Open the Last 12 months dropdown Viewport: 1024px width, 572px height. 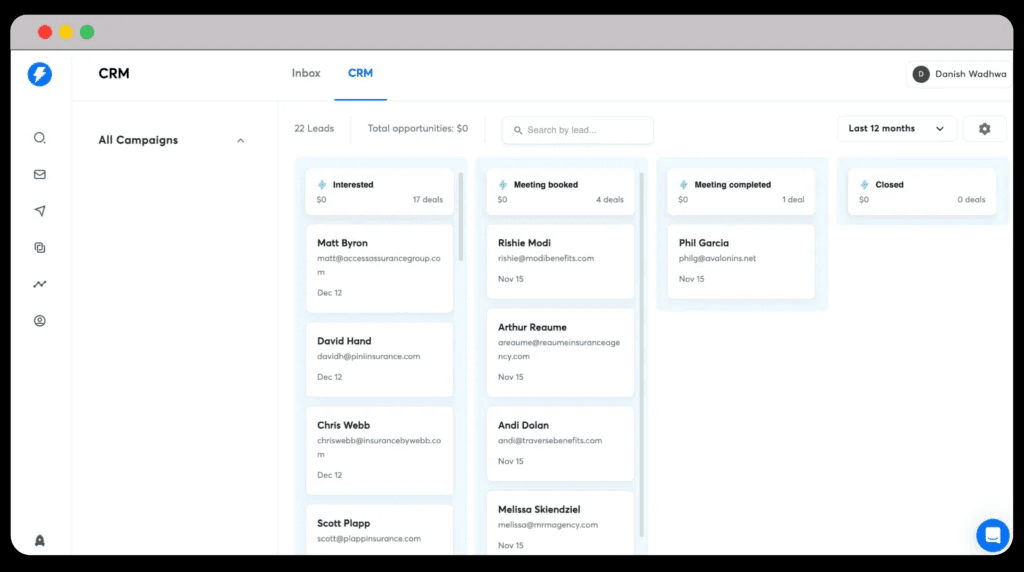click(x=897, y=129)
